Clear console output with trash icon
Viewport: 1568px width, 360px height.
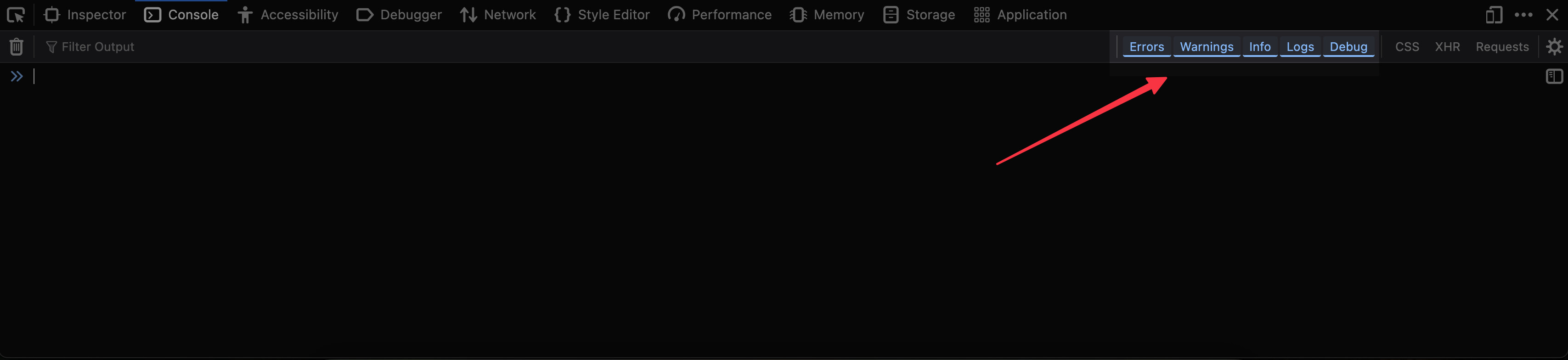pos(17,47)
